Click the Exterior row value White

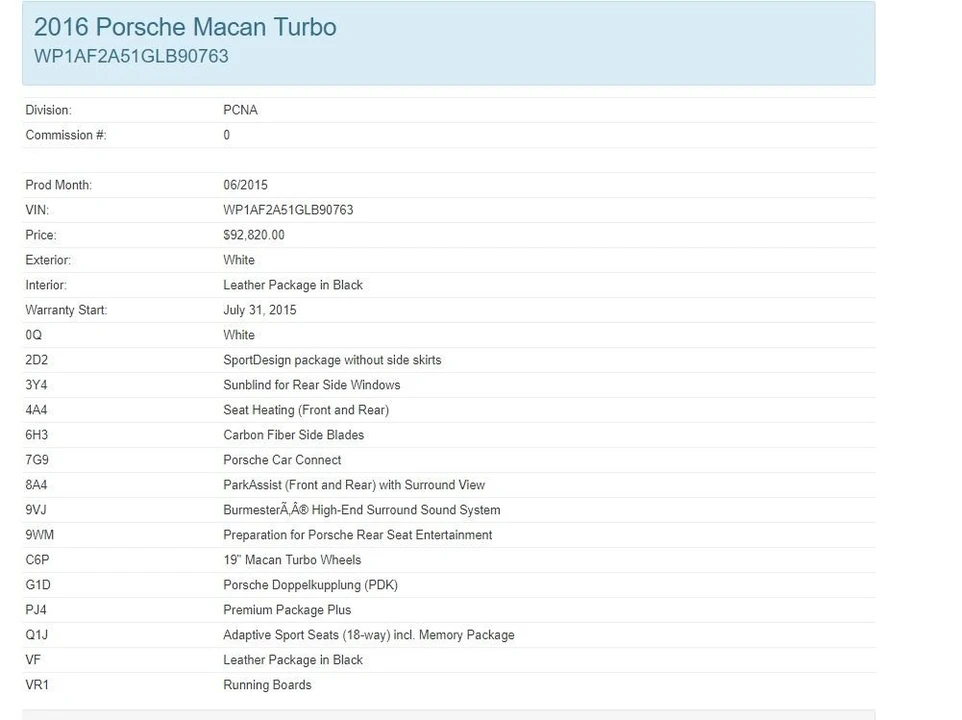point(239,260)
